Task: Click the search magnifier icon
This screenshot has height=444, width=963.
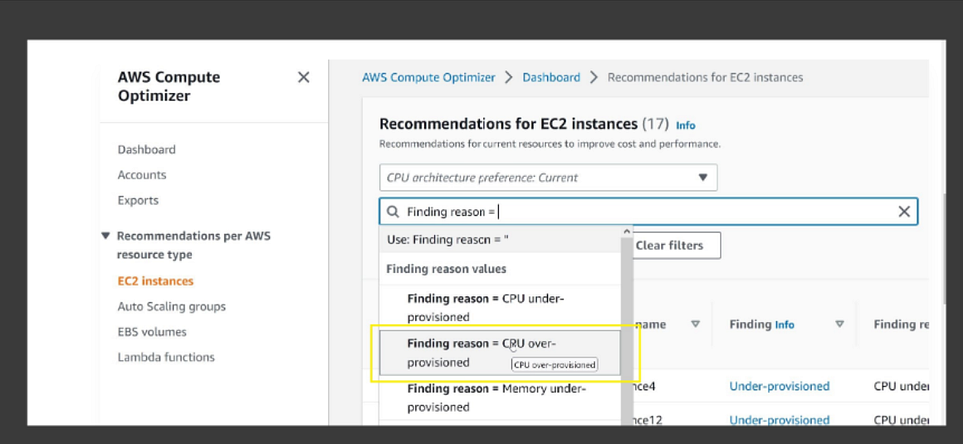Action: click(393, 212)
